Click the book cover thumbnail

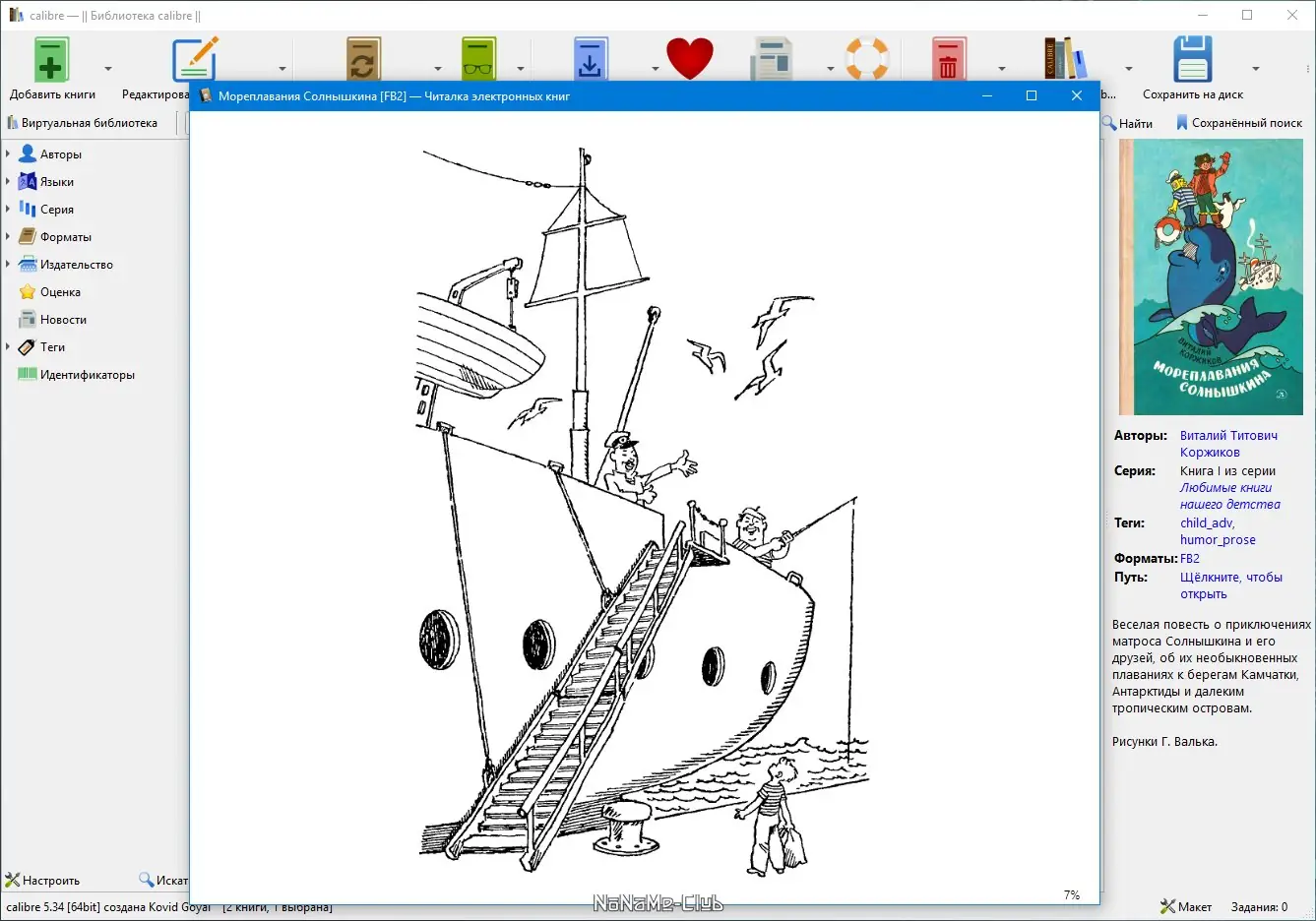[x=1211, y=276]
